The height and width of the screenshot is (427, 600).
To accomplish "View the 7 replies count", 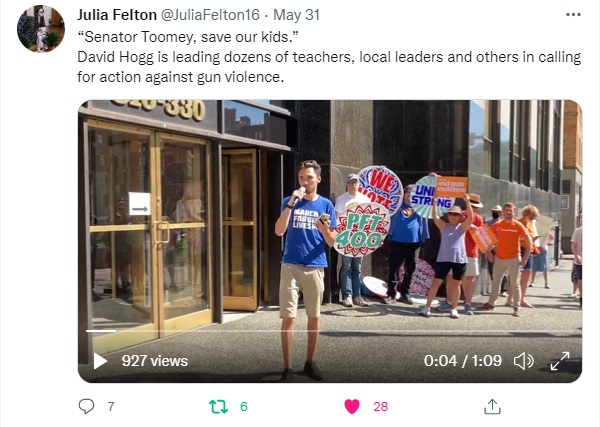I will point(111,406).
